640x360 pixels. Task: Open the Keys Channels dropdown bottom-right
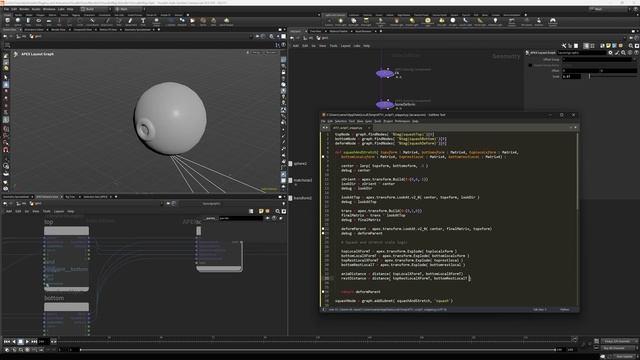click(x=619, y=341)
